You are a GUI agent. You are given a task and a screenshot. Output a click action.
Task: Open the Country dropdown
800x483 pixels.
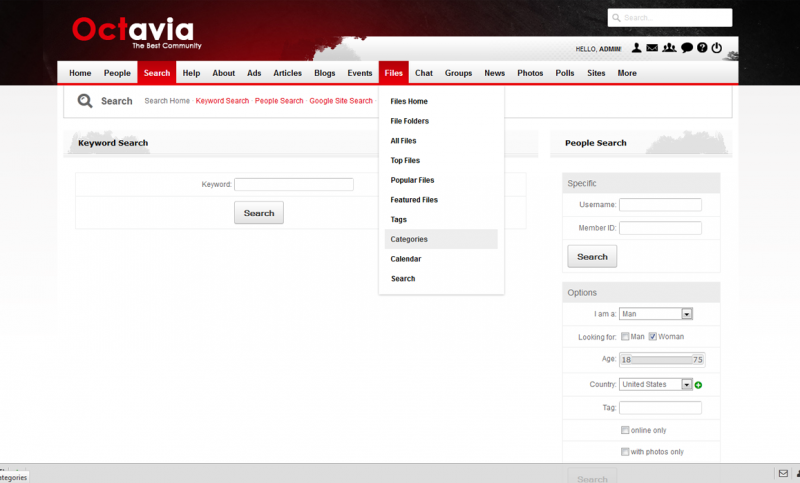coord(656,384)
